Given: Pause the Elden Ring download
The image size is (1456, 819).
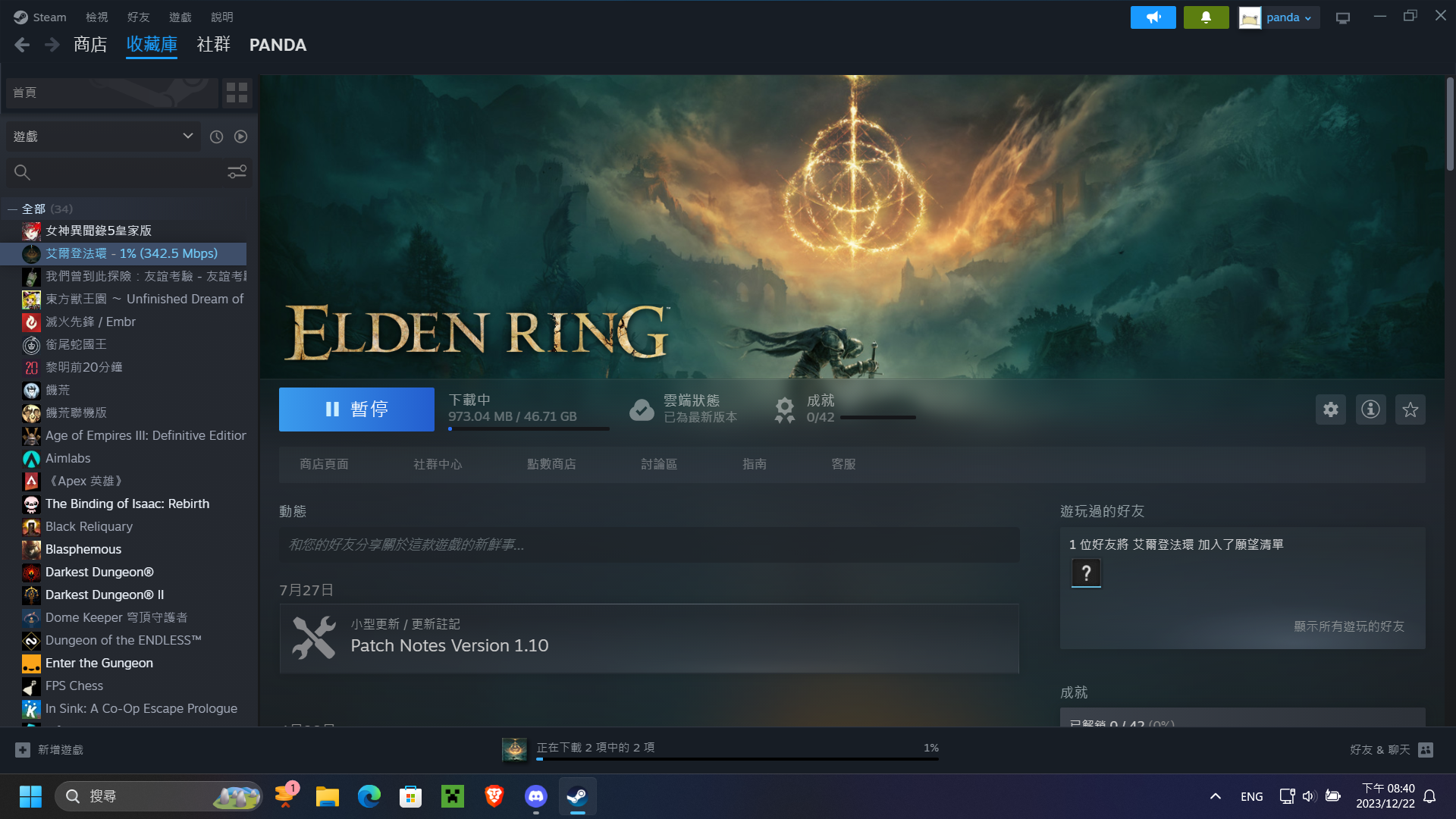Looking at the screenshot, I should [356, 409].
